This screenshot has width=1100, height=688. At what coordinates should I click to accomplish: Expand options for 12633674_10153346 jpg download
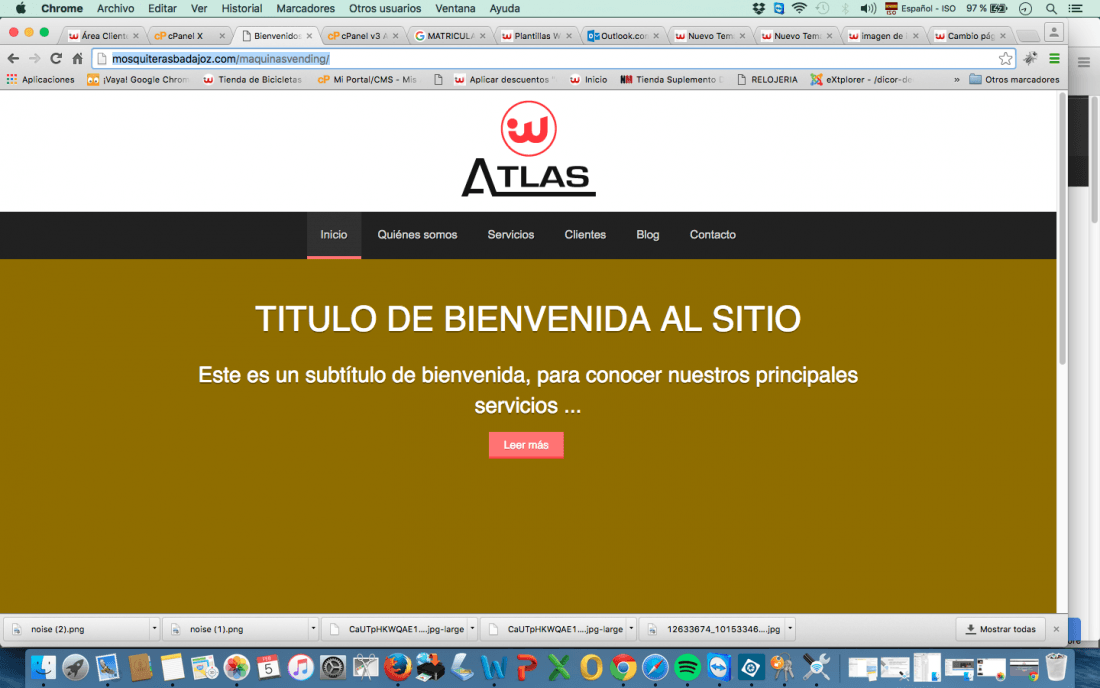[x=790, y=628]
